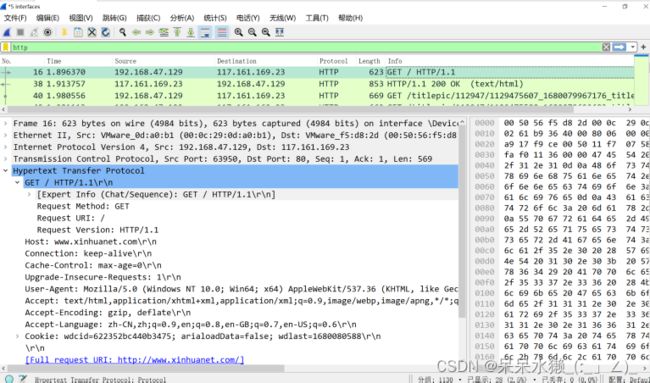Clear the http display filter with X button
The image size is (650, 383).
pos(606,47)
